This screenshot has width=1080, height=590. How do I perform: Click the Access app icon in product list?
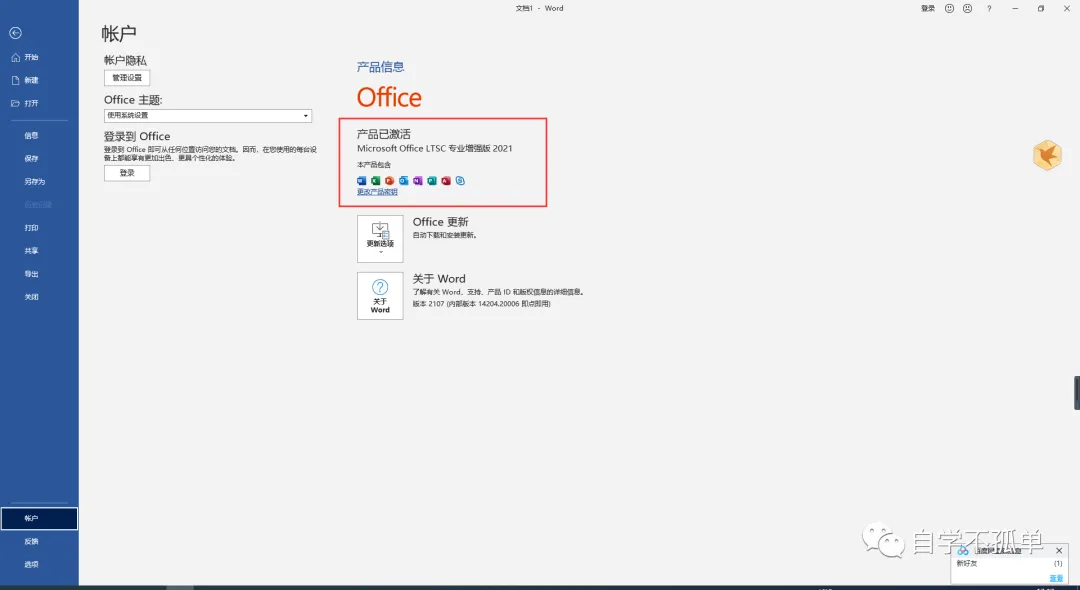446,181
